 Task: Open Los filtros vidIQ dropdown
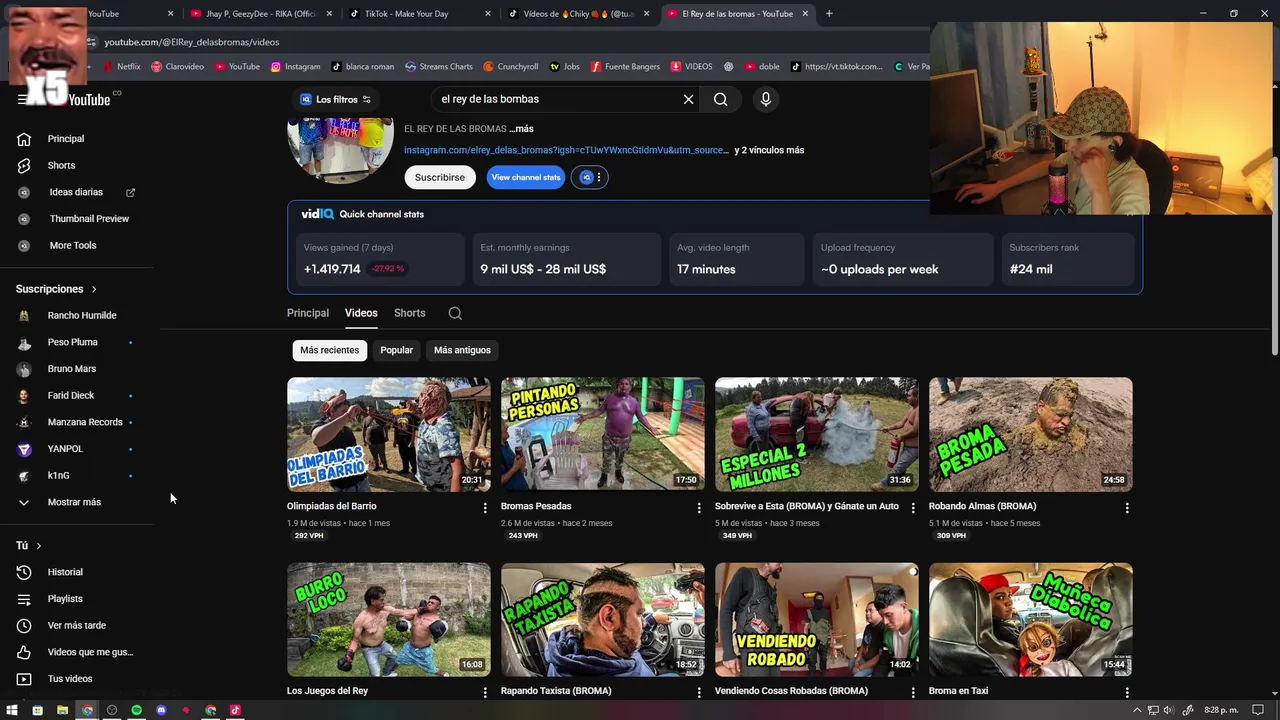[x=336, y=99]
